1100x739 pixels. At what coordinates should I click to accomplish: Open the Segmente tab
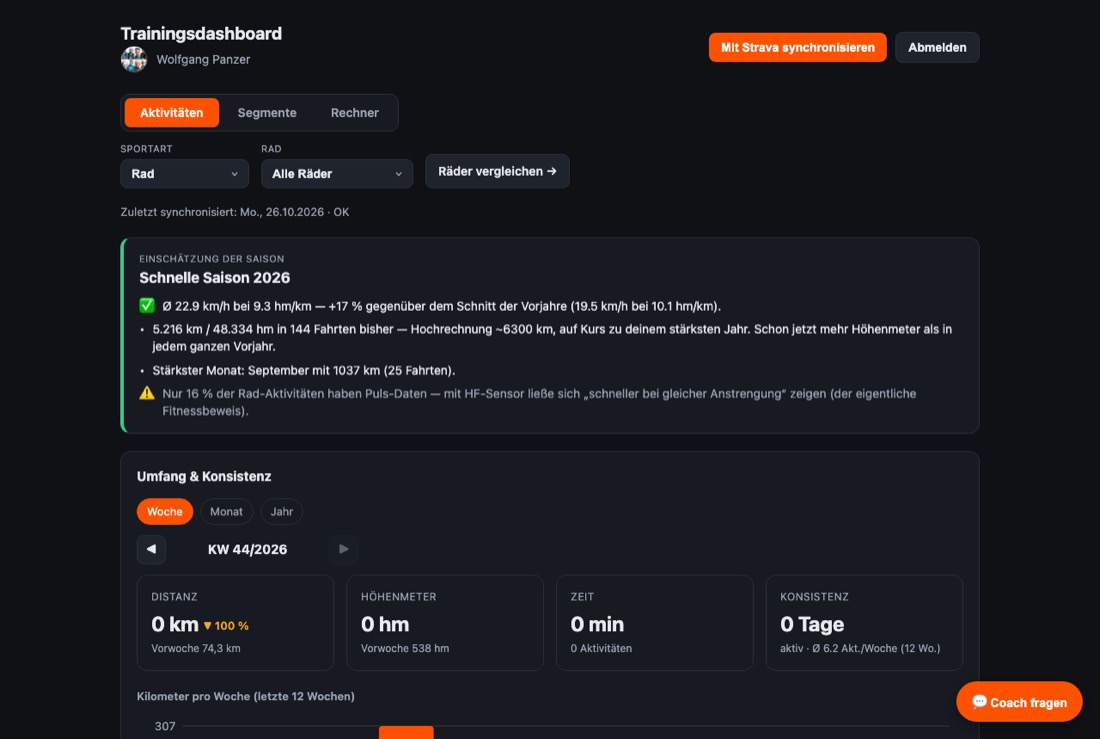pos(267,113)
